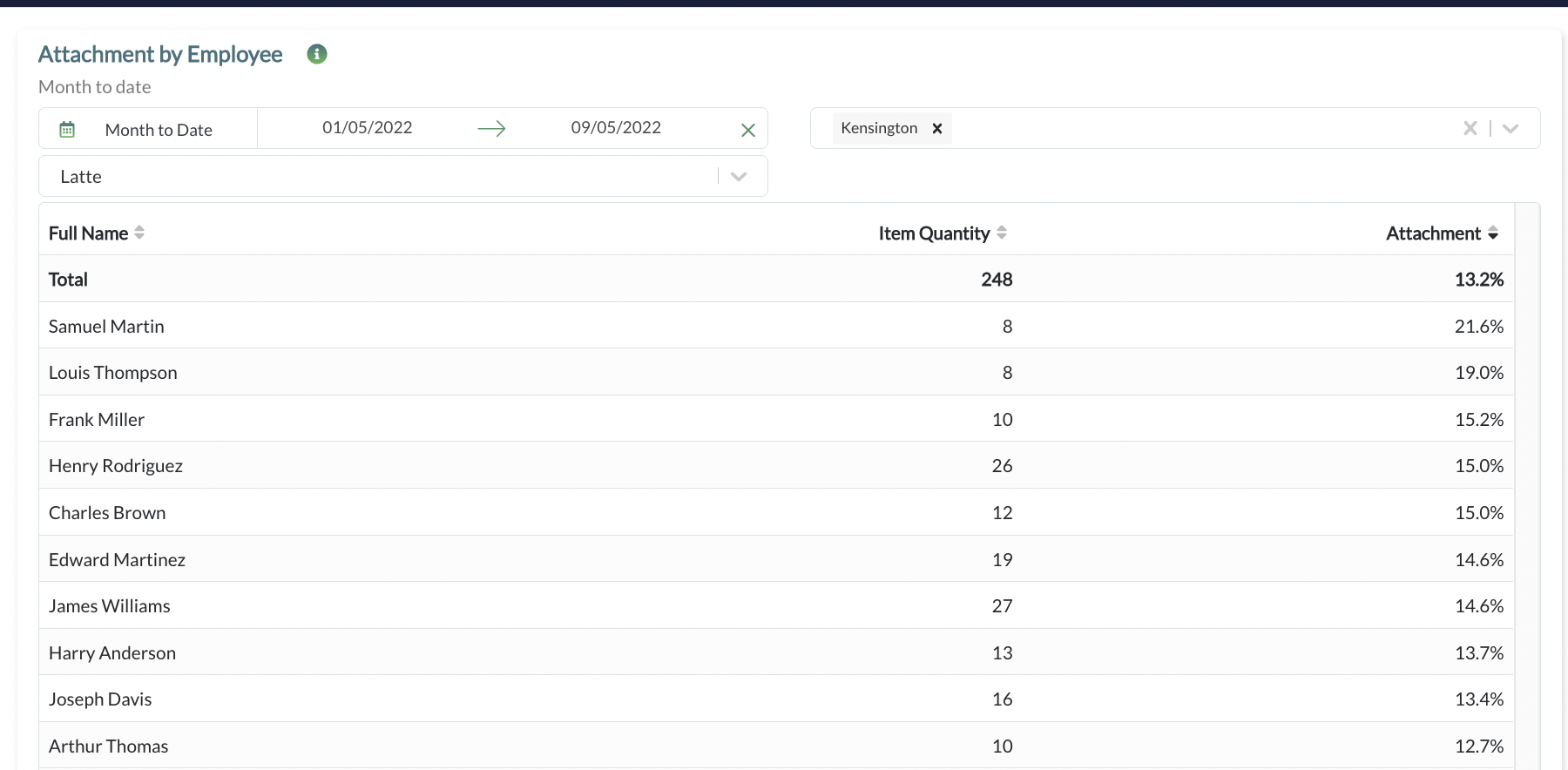This screenshot has height=770, width=1568.
Task: Click James Williams' quantity 27
Action: (1002, 605)
